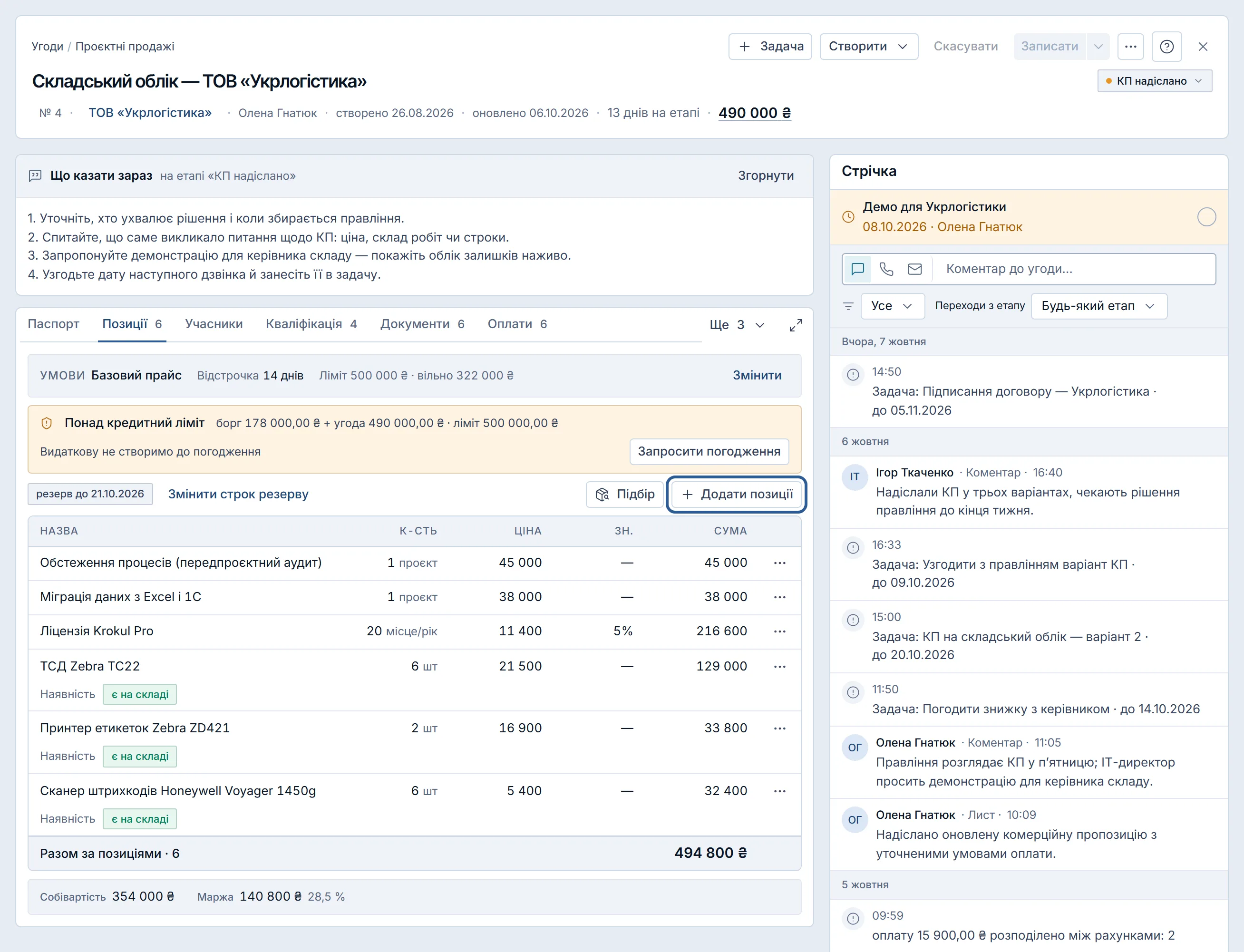Screen dimensions: 1244x952
Task: Select the phone call icon in feed
Action: click(x=886, y=269)
